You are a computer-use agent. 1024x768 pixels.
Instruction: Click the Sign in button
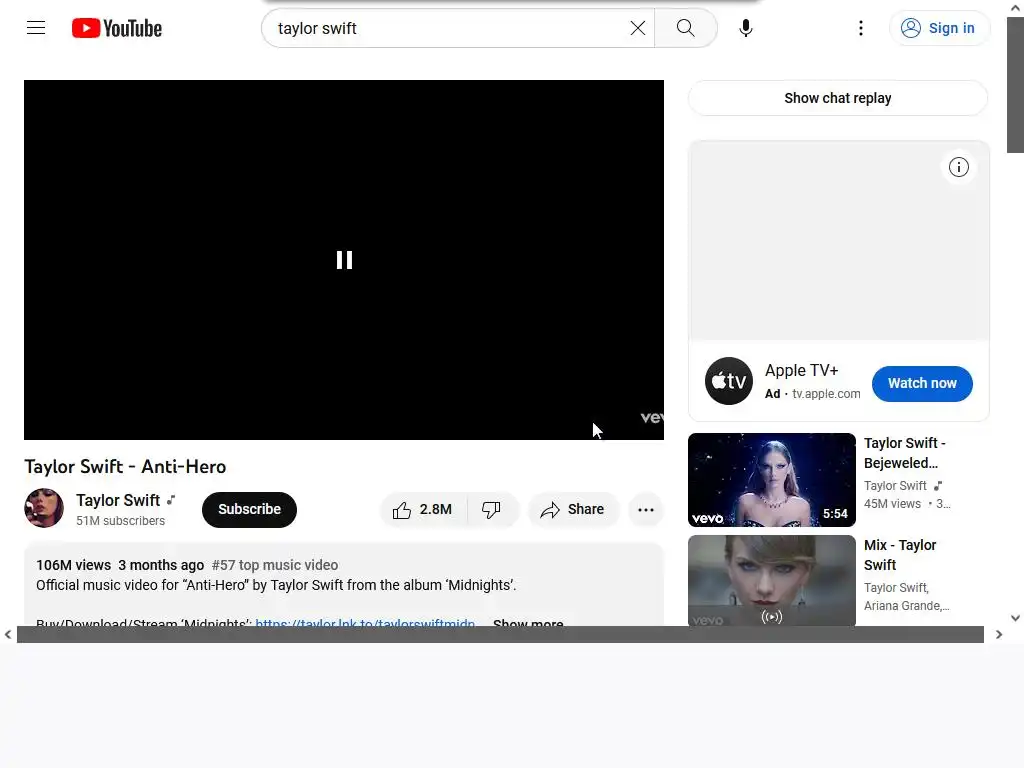tap(939, 28)
